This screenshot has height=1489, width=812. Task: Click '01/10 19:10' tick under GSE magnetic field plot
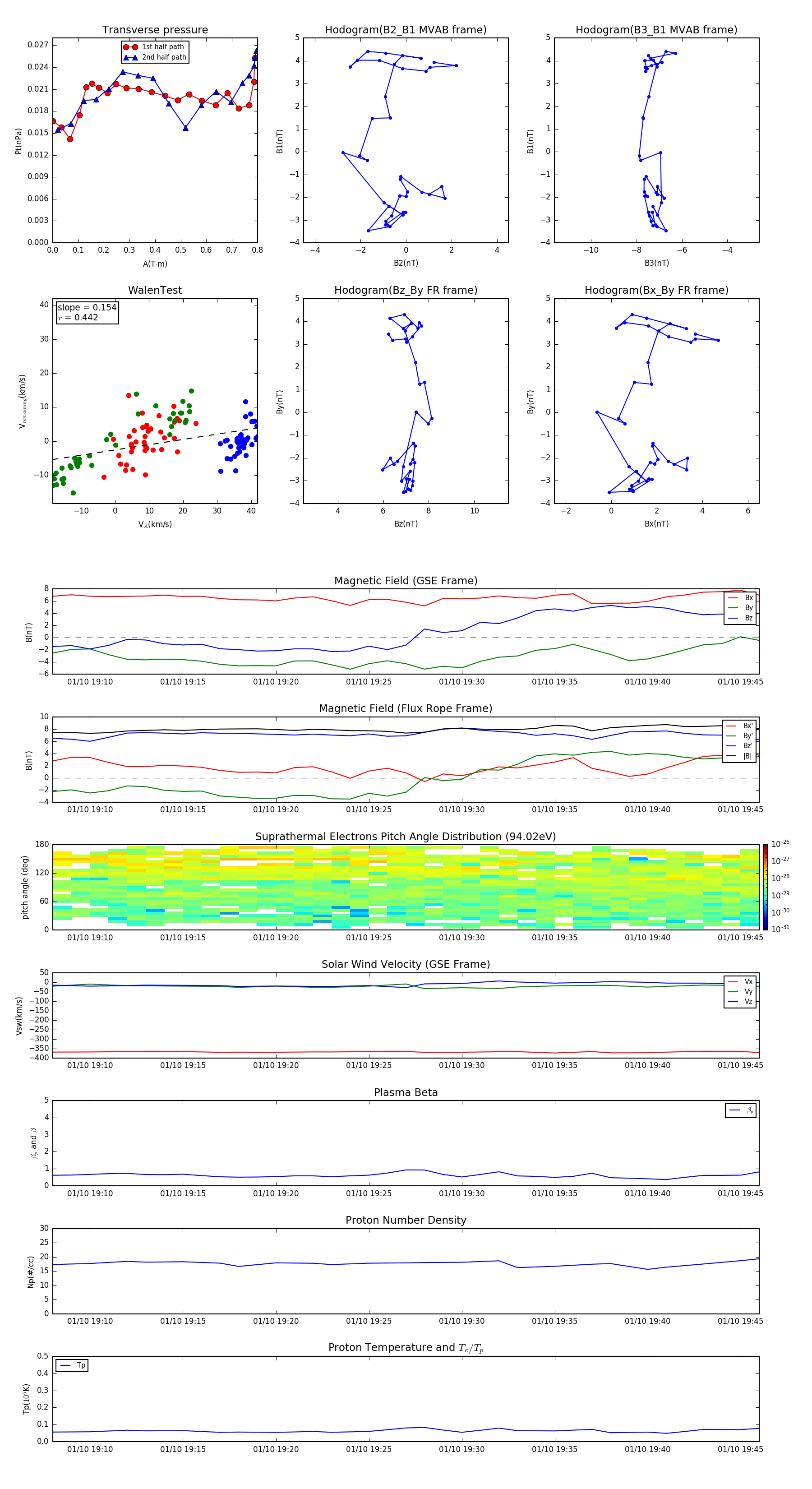click(90, 682)
